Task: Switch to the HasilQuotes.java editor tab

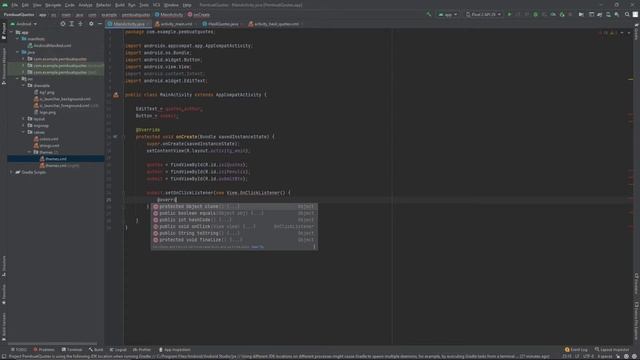Action: (222, 24)
